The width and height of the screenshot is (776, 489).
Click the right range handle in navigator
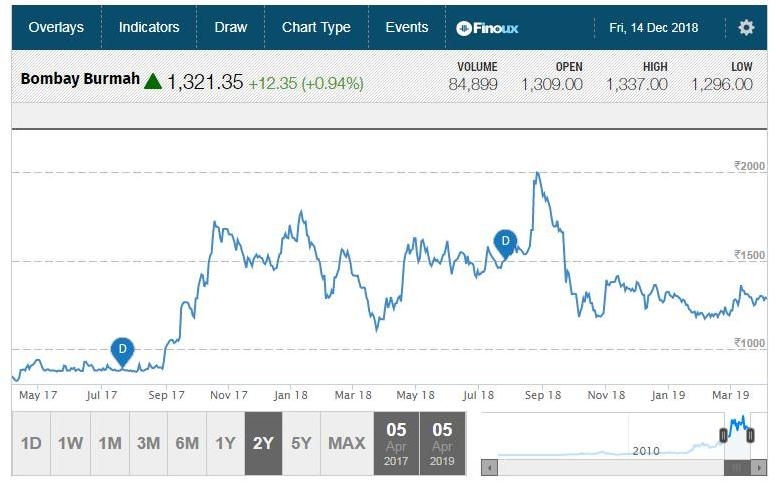click(750, 436)
